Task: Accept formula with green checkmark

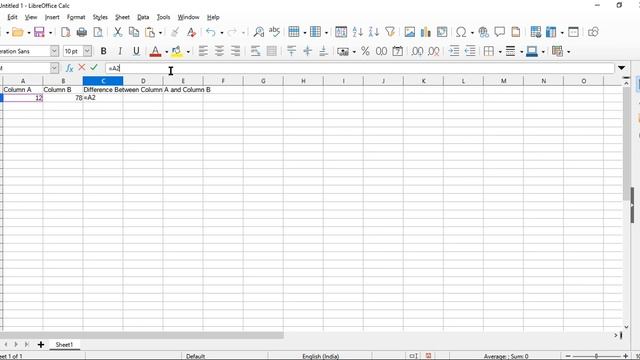Action: coord(94,67)
